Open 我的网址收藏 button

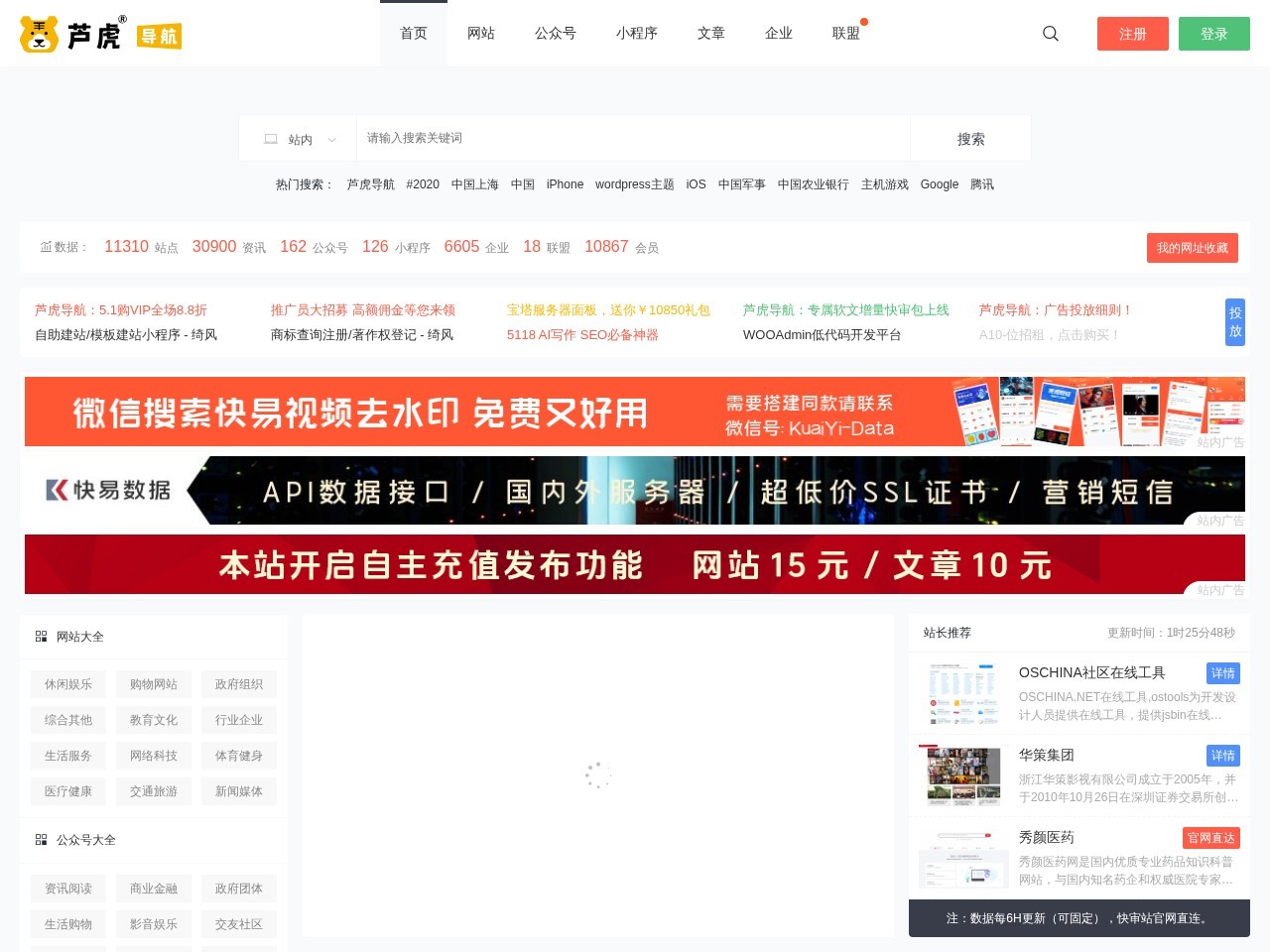click(1192, 248)
